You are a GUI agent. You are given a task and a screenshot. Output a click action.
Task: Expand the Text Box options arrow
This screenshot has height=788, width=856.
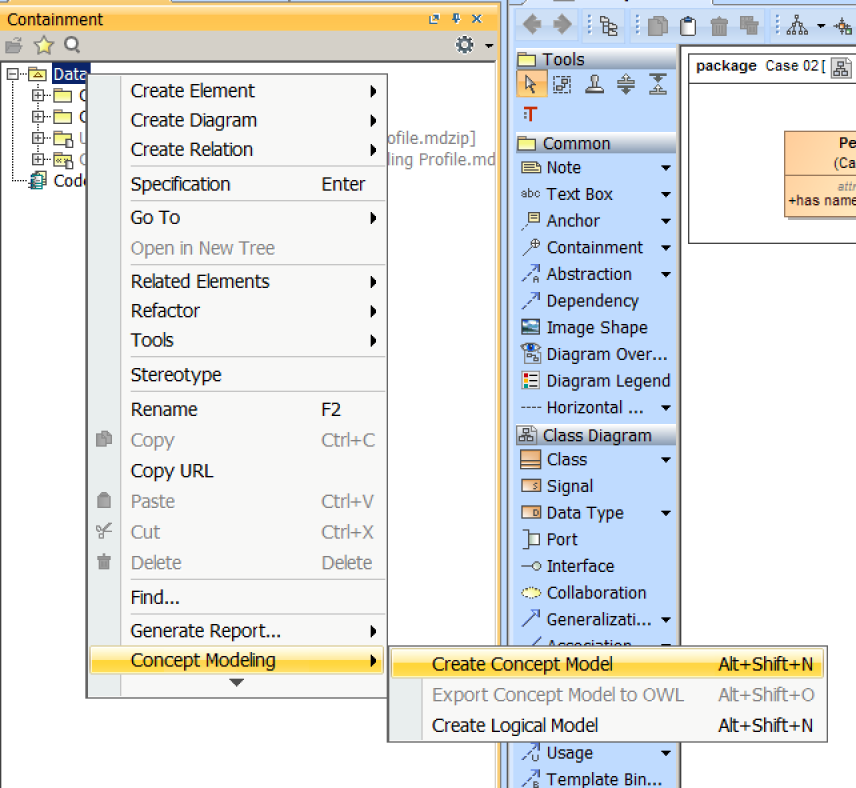(666, 195)
